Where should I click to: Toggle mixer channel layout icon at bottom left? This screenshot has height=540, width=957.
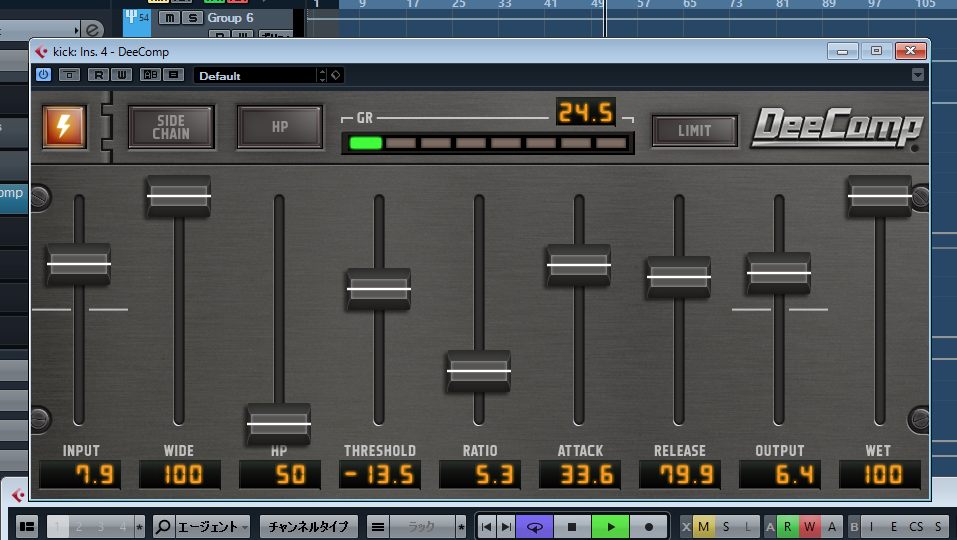coord(26,526)
